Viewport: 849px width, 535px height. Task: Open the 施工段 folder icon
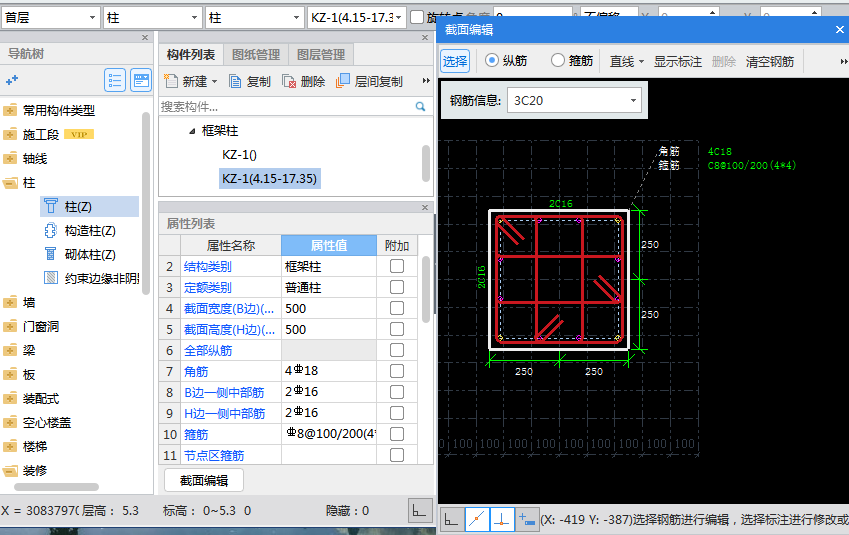pos(10,134)
